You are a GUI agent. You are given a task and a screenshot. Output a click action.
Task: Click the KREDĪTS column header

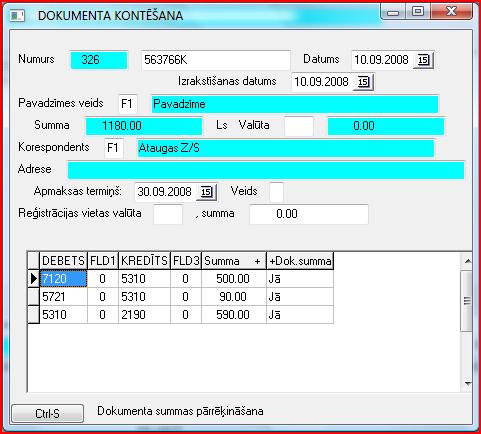(144, 261)
